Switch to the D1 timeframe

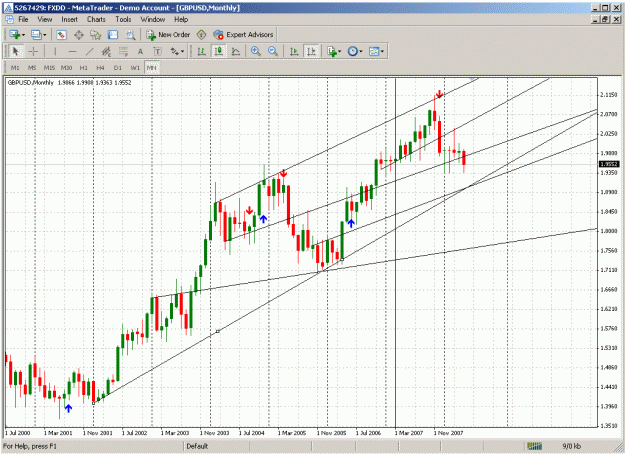118,68
